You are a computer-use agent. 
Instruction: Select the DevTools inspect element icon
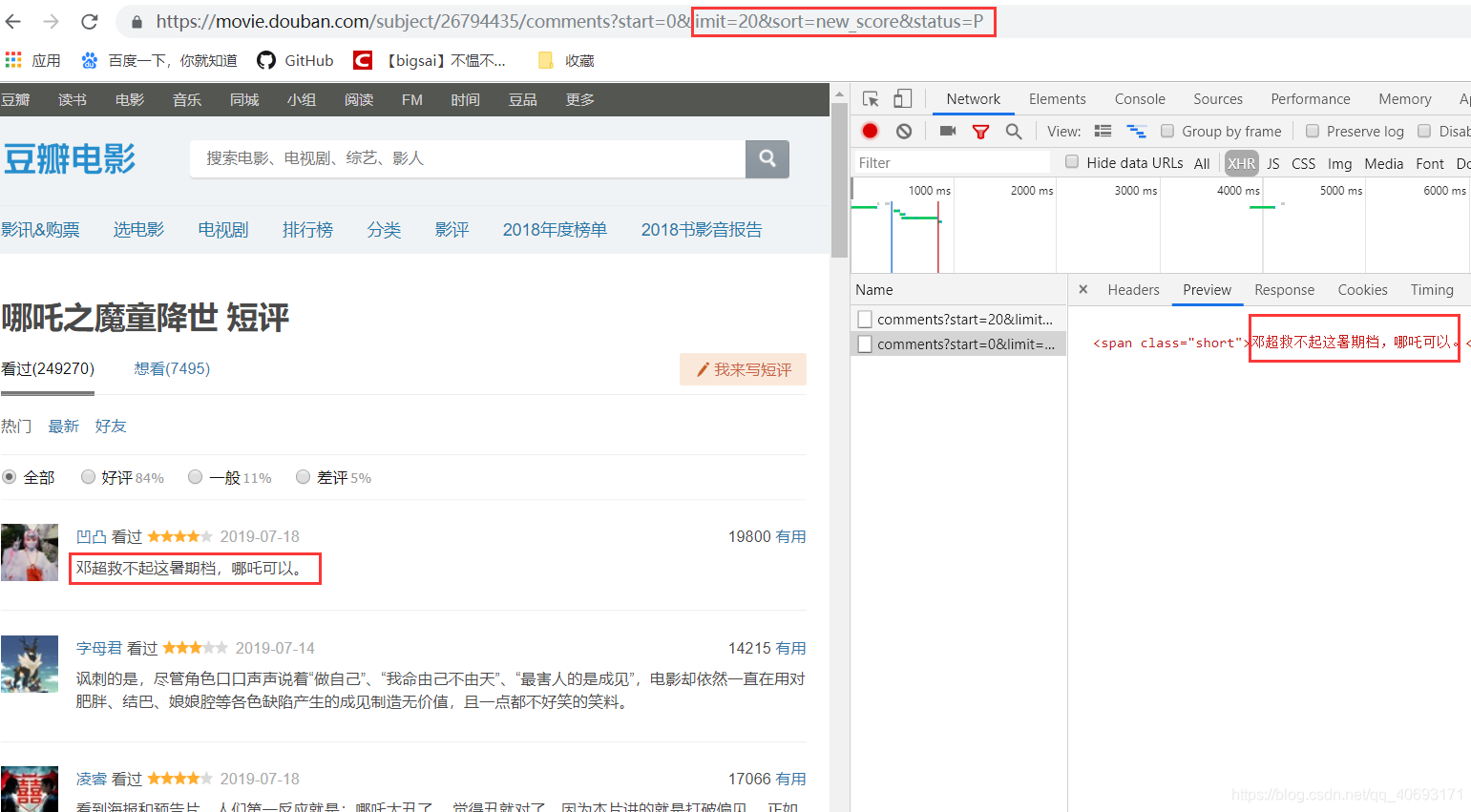tap(871, 98)
